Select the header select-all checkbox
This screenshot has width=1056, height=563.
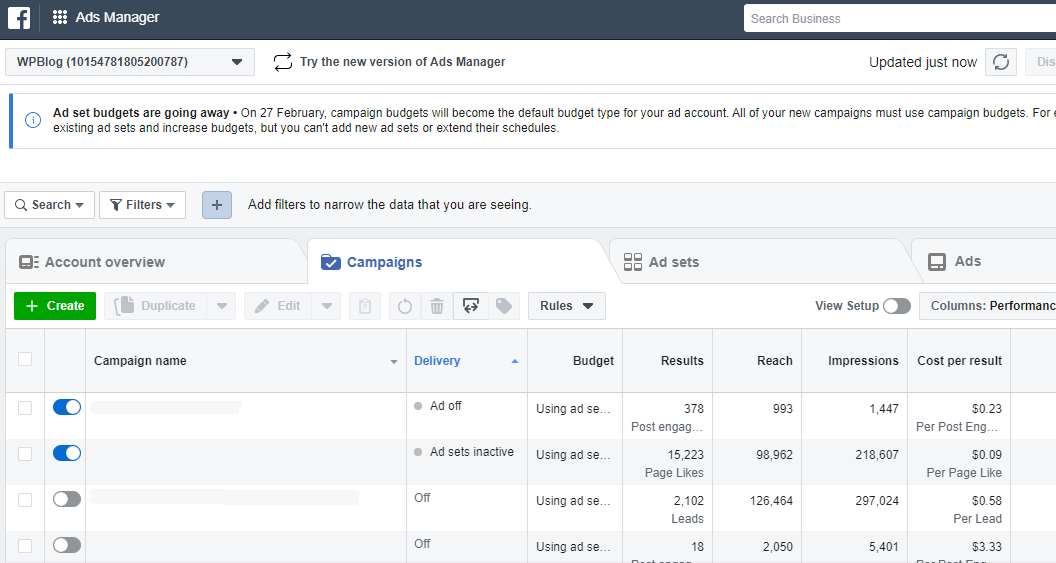point(25,359)
